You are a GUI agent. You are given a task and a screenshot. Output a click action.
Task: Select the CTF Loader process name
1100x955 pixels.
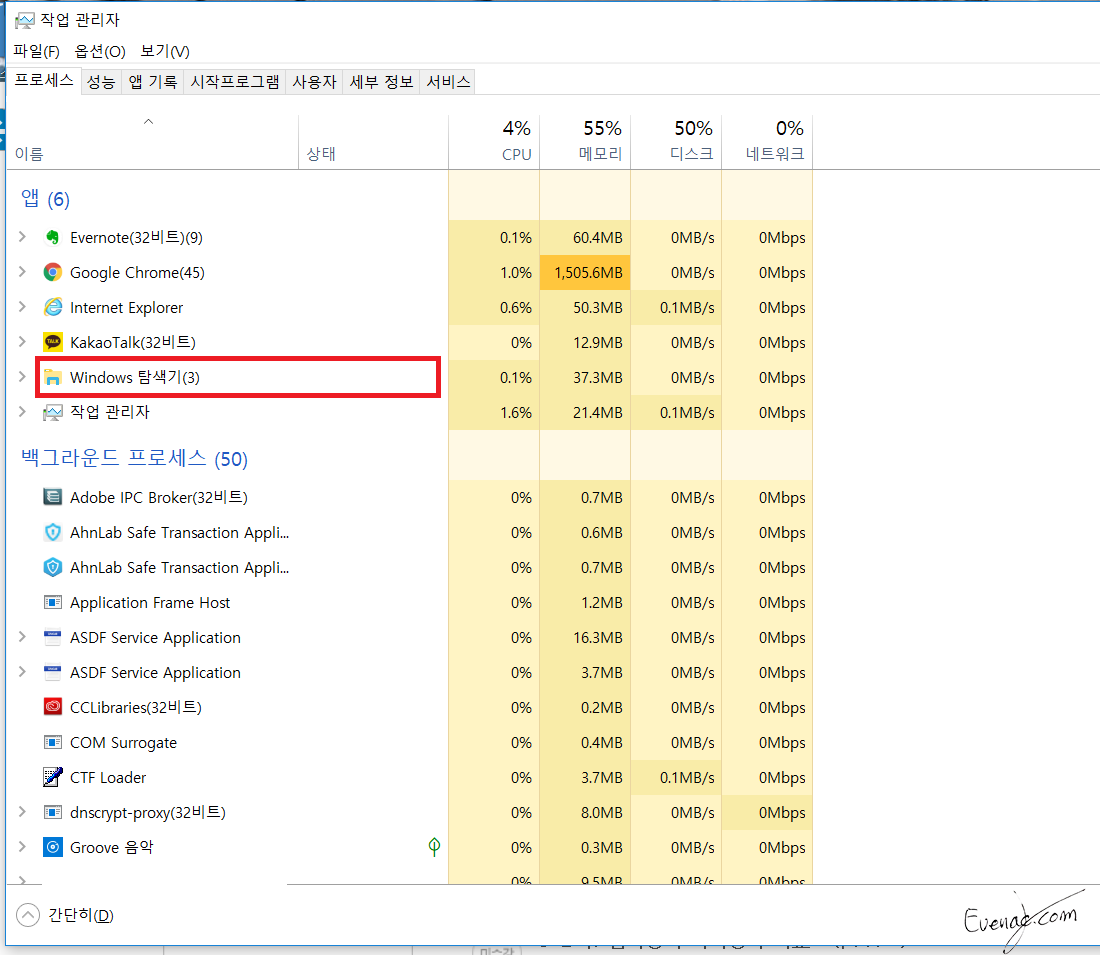coord(108,777)
